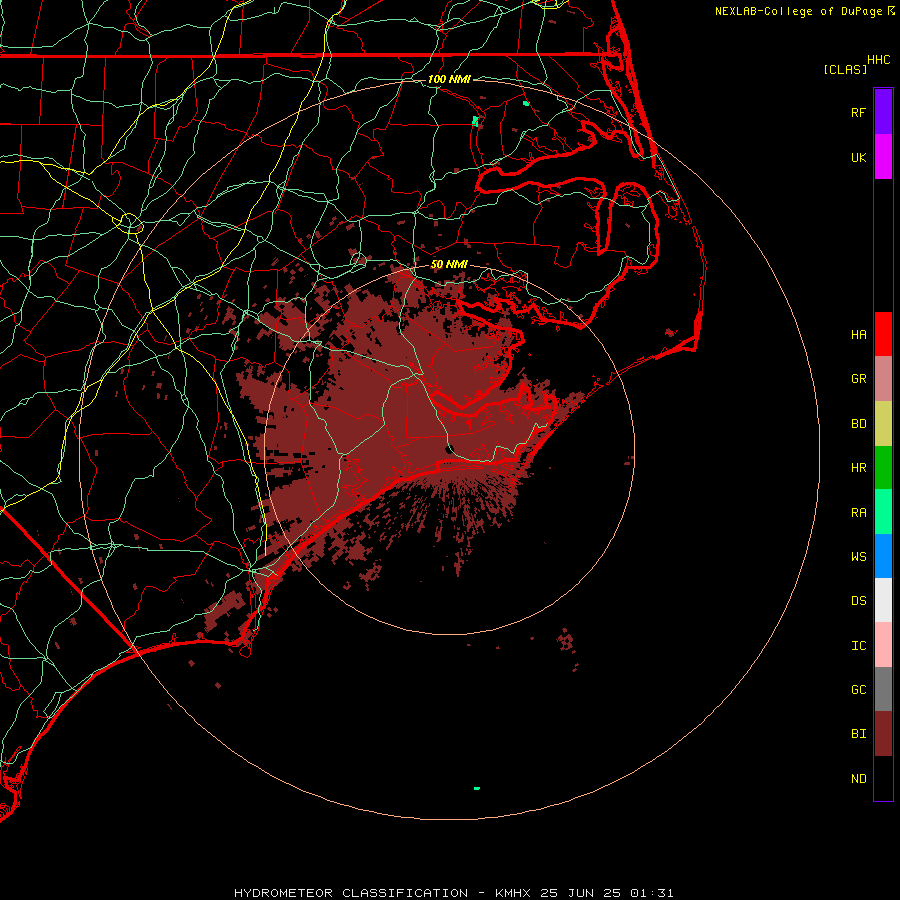Click the KMHX station identifier
The image size is (900, 900).
click(x=513, y=893)
